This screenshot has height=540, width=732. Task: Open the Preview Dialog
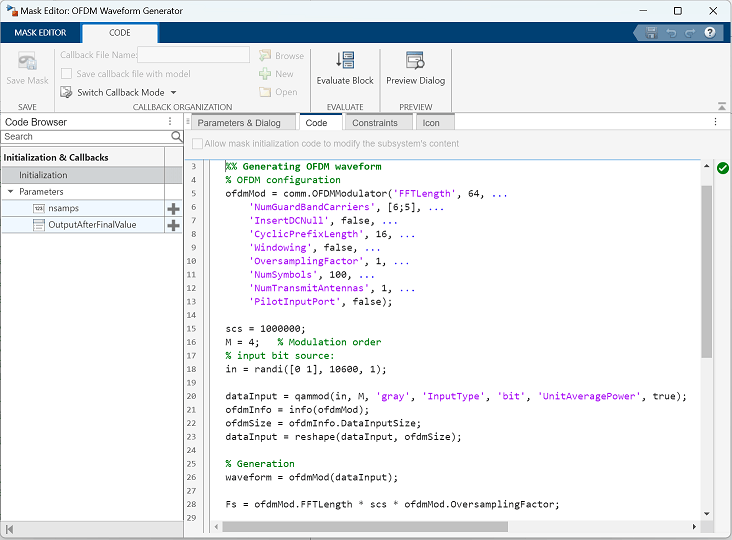415,69
